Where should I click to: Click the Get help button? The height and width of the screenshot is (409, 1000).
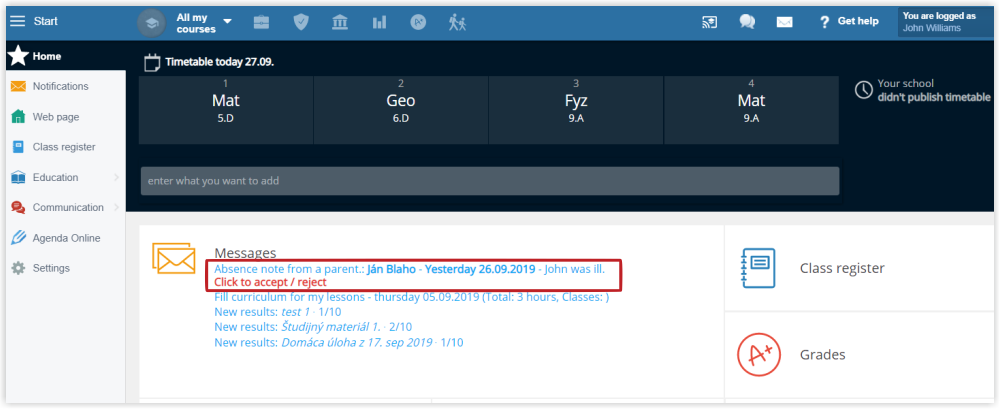point(849,21)
